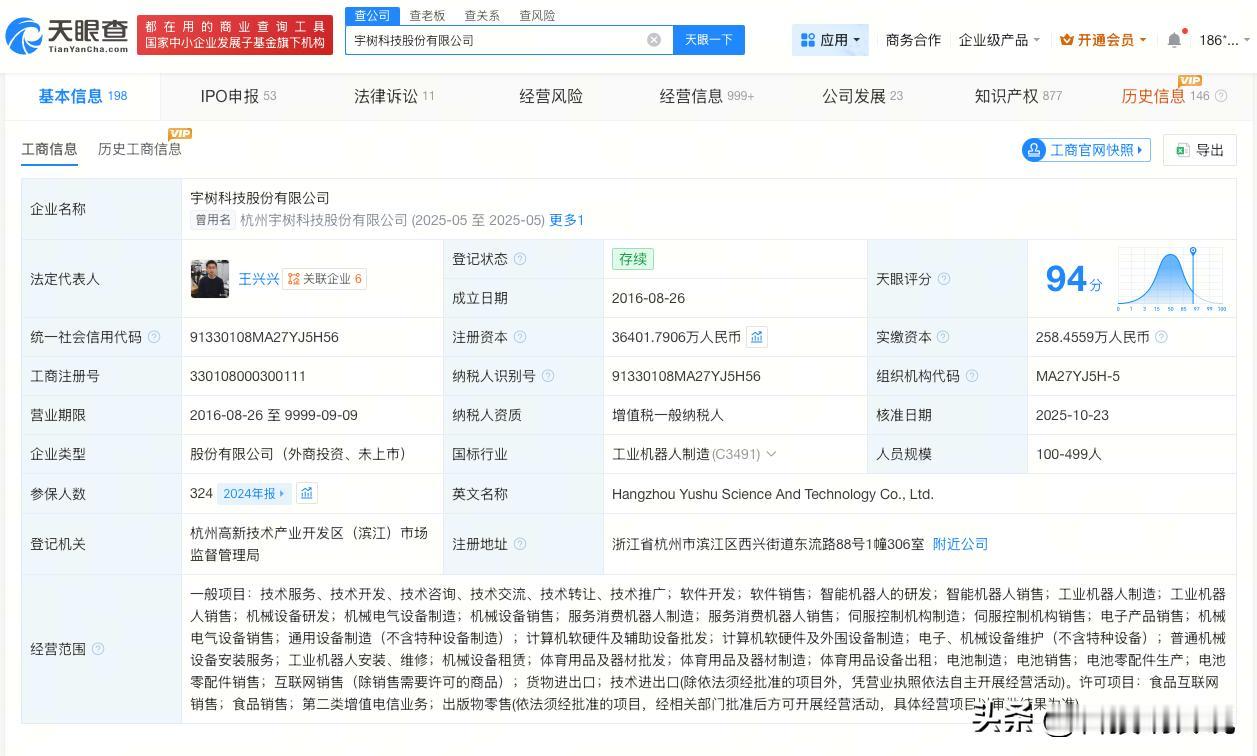Switch to 查老板 search tab
Screen dimensions: 1257x756
pos(427,16)
